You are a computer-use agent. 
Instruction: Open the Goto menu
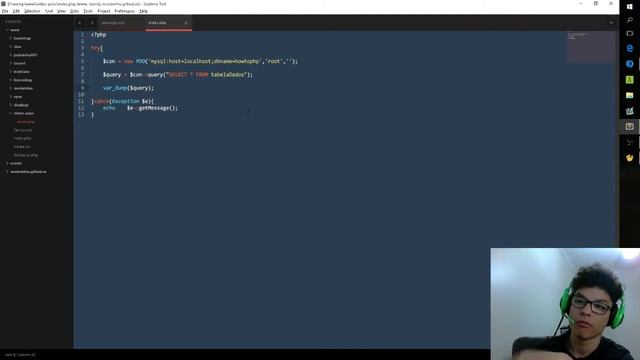pyautogui.click(x=74, y=11)
